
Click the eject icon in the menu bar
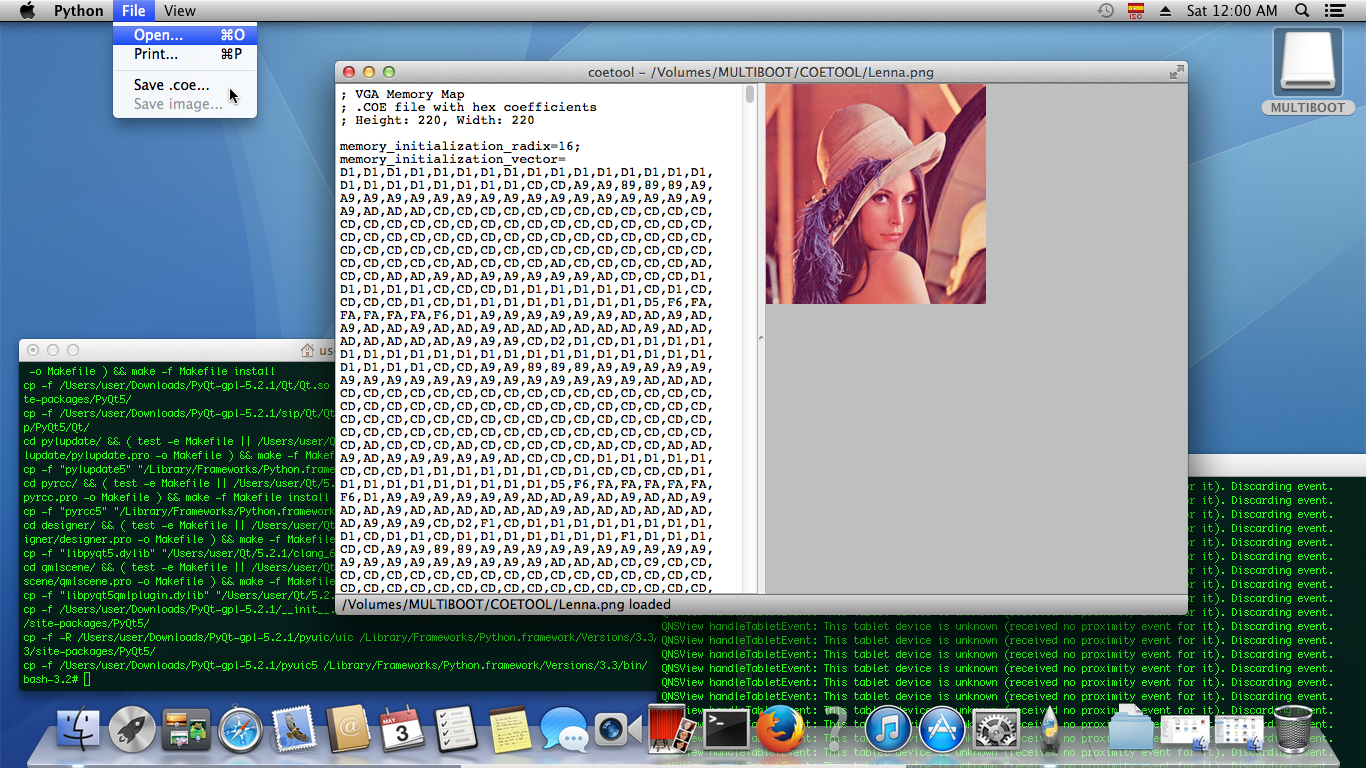point(1165,11)
